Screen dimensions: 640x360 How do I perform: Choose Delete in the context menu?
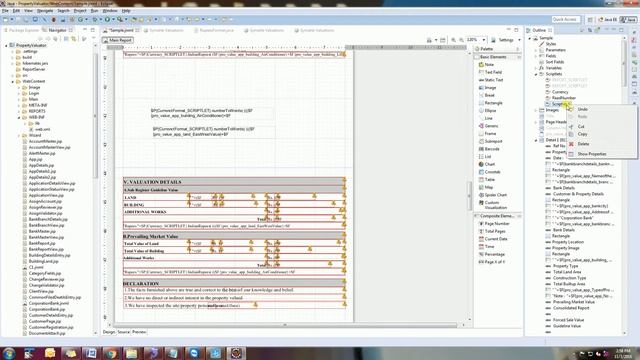point(583,144)
